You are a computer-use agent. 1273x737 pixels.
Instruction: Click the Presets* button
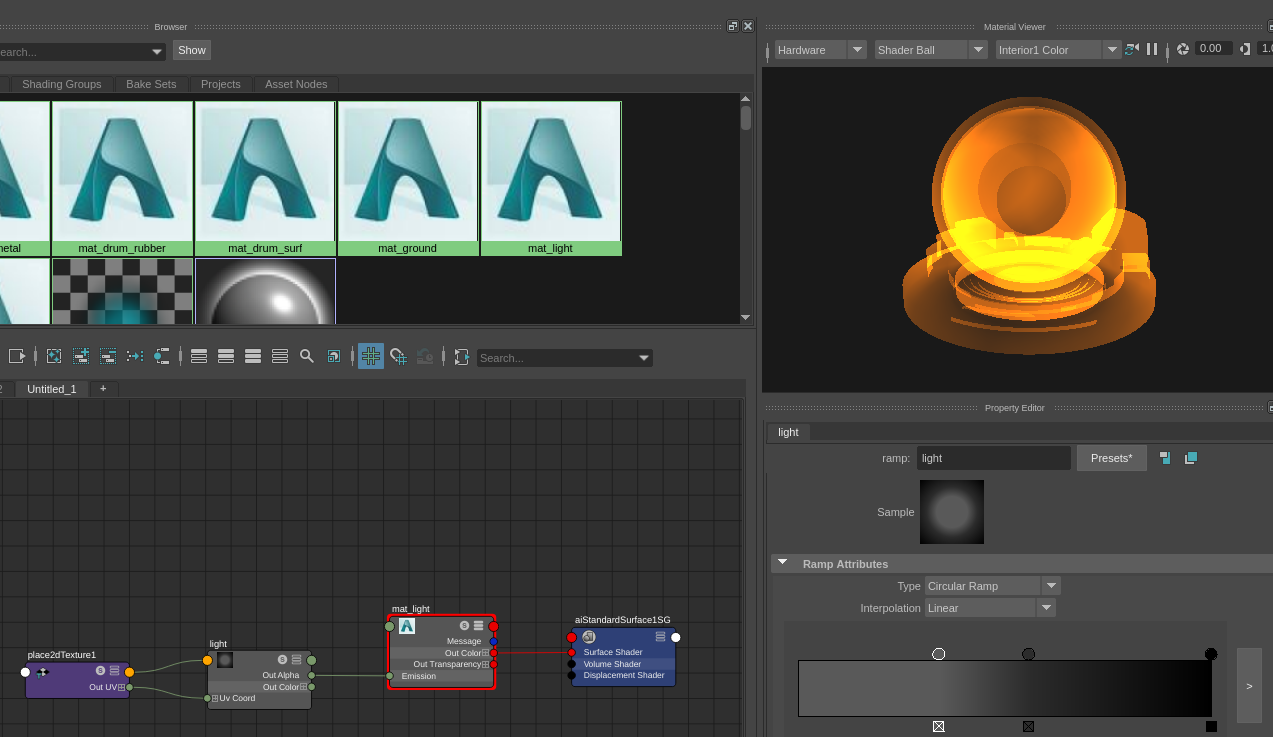pos(1112,458)
